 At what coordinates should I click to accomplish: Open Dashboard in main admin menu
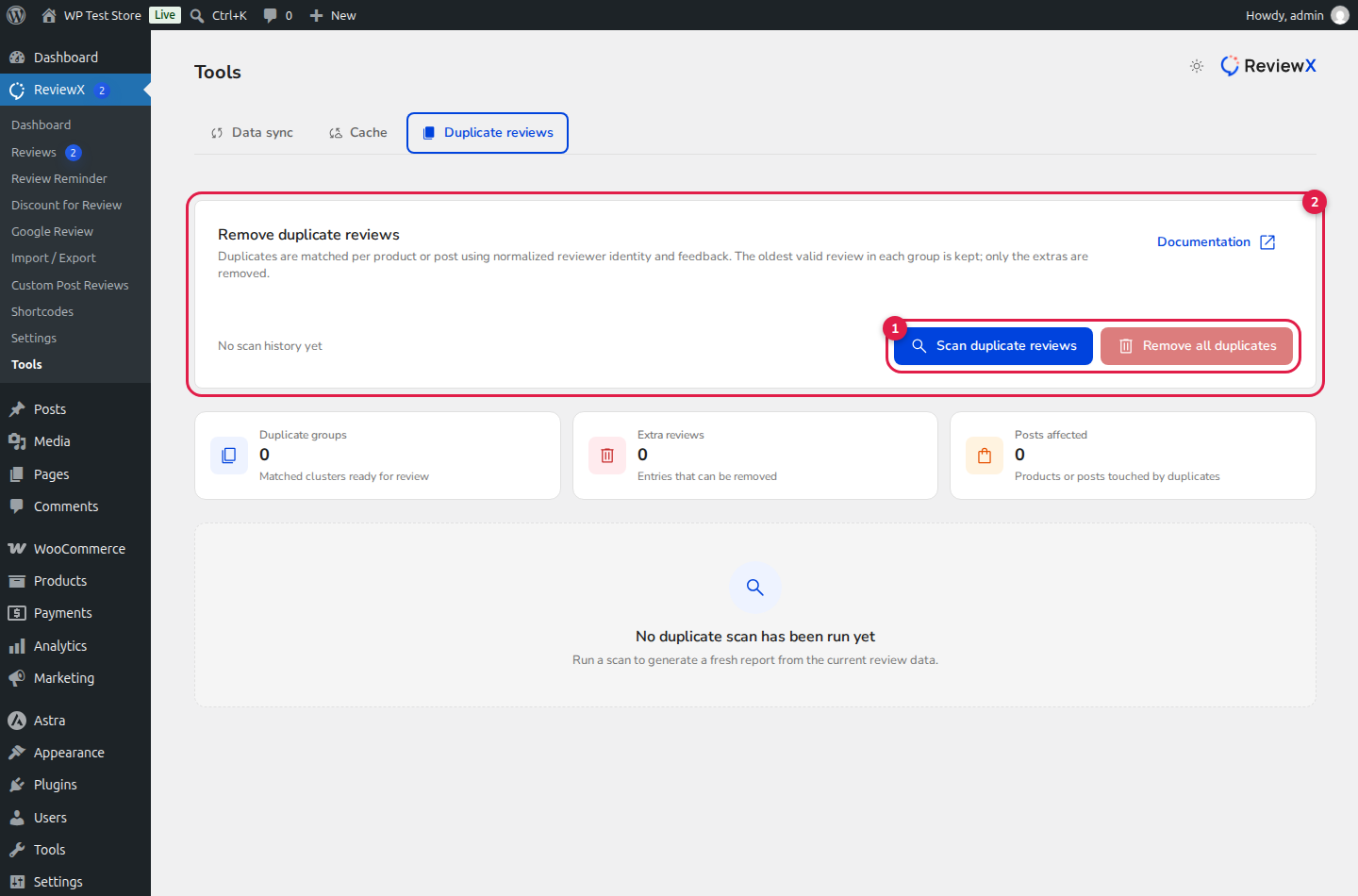coord(75,58)
